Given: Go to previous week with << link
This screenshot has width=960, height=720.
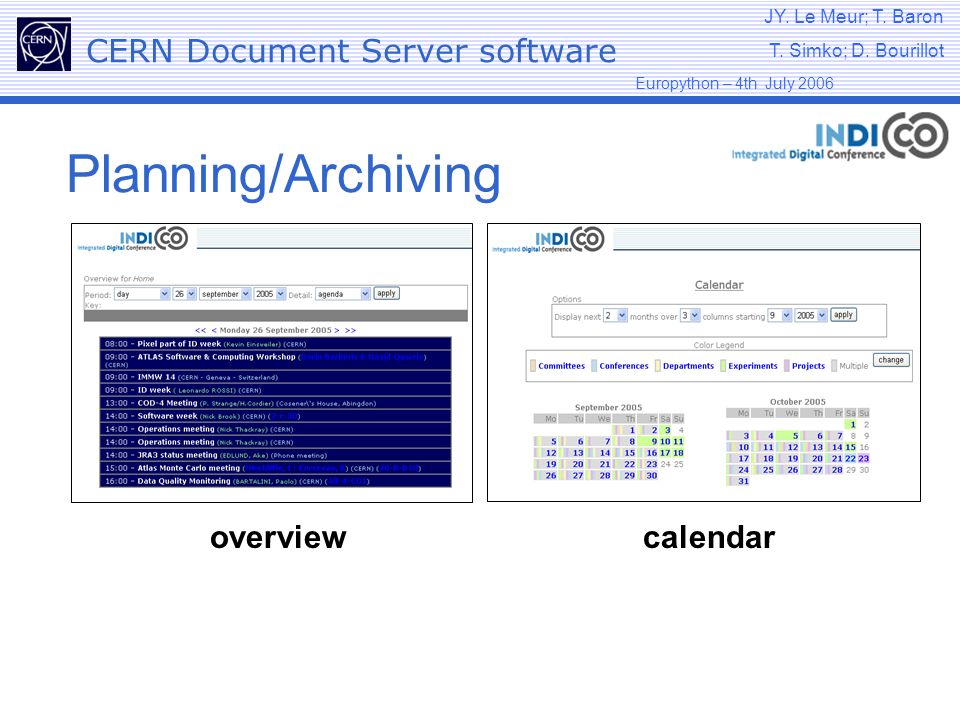Looking at the screenshot, I should pyautogui.click(x=200, y=330).
